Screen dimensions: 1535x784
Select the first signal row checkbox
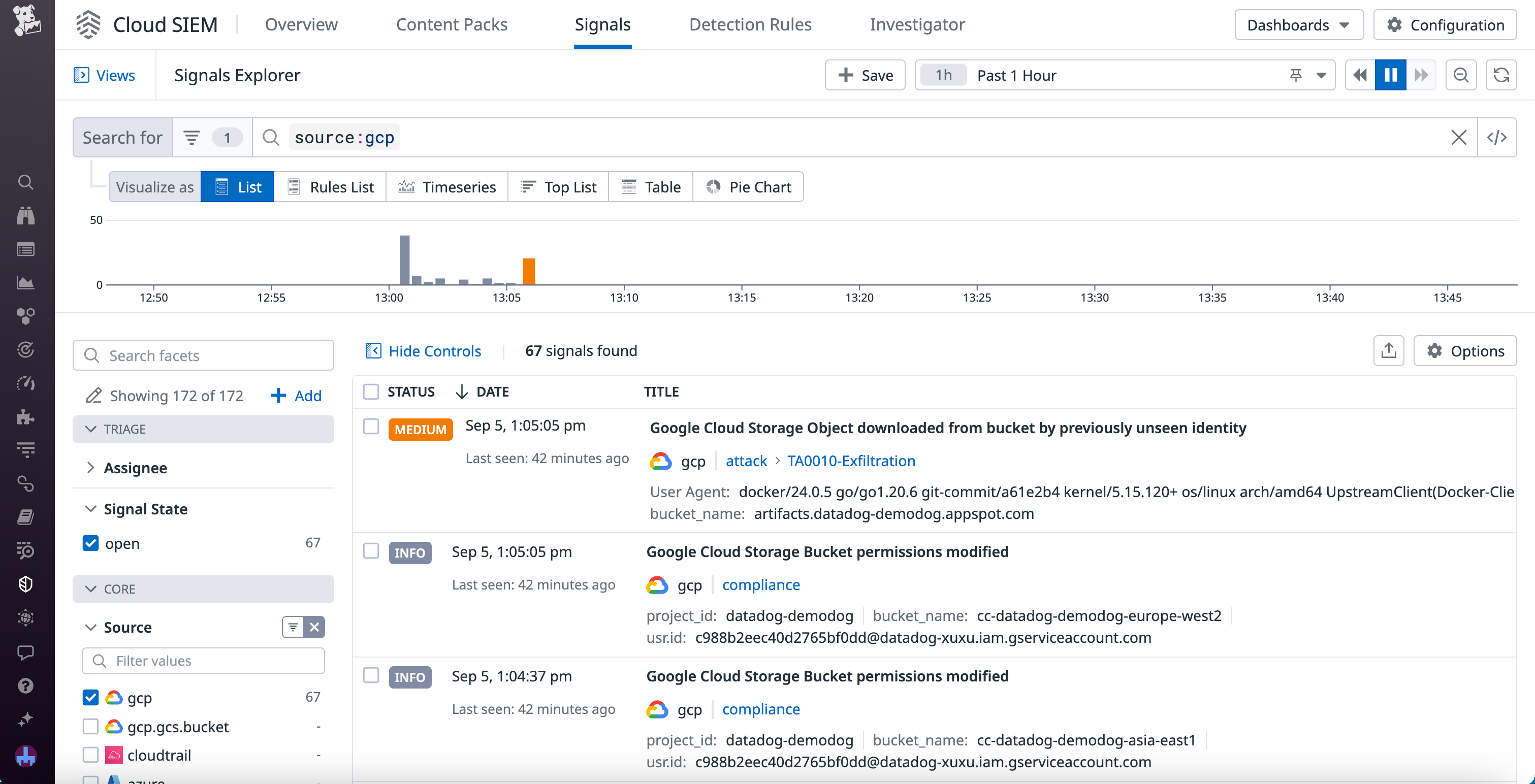coord(371,427)
